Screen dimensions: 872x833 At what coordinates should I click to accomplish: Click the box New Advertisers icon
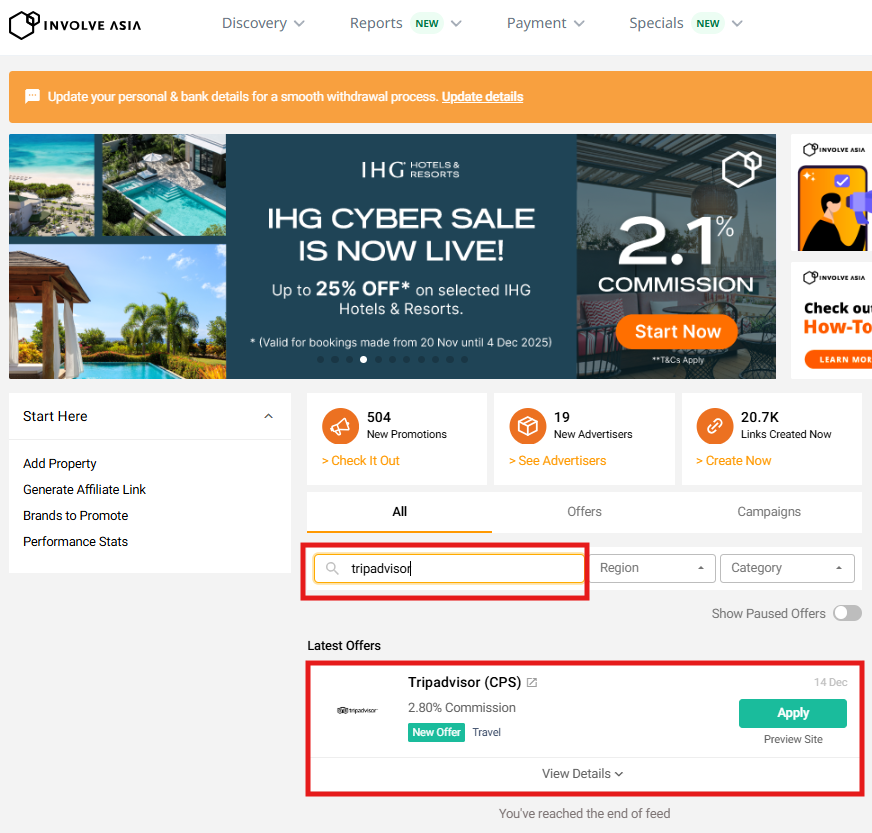coord(527,427)
